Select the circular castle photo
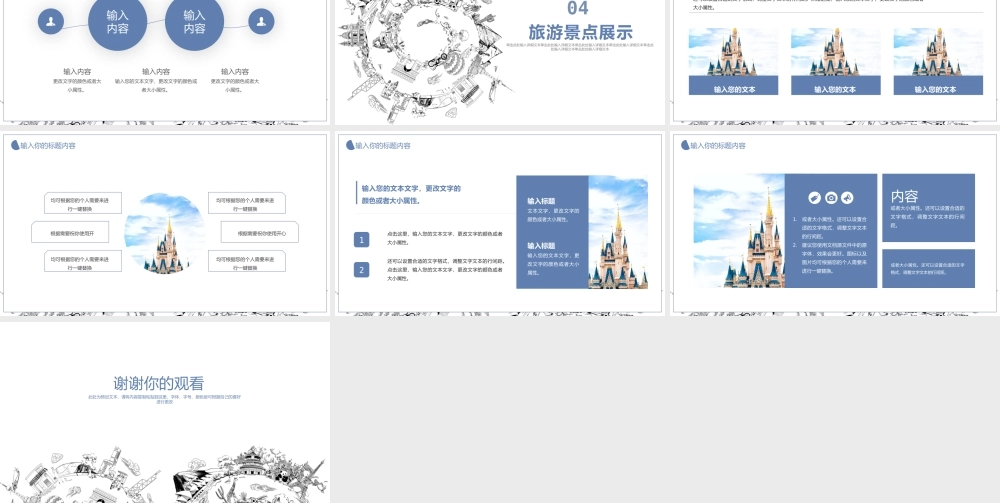The image size is (1000, 503). [165, 233]
